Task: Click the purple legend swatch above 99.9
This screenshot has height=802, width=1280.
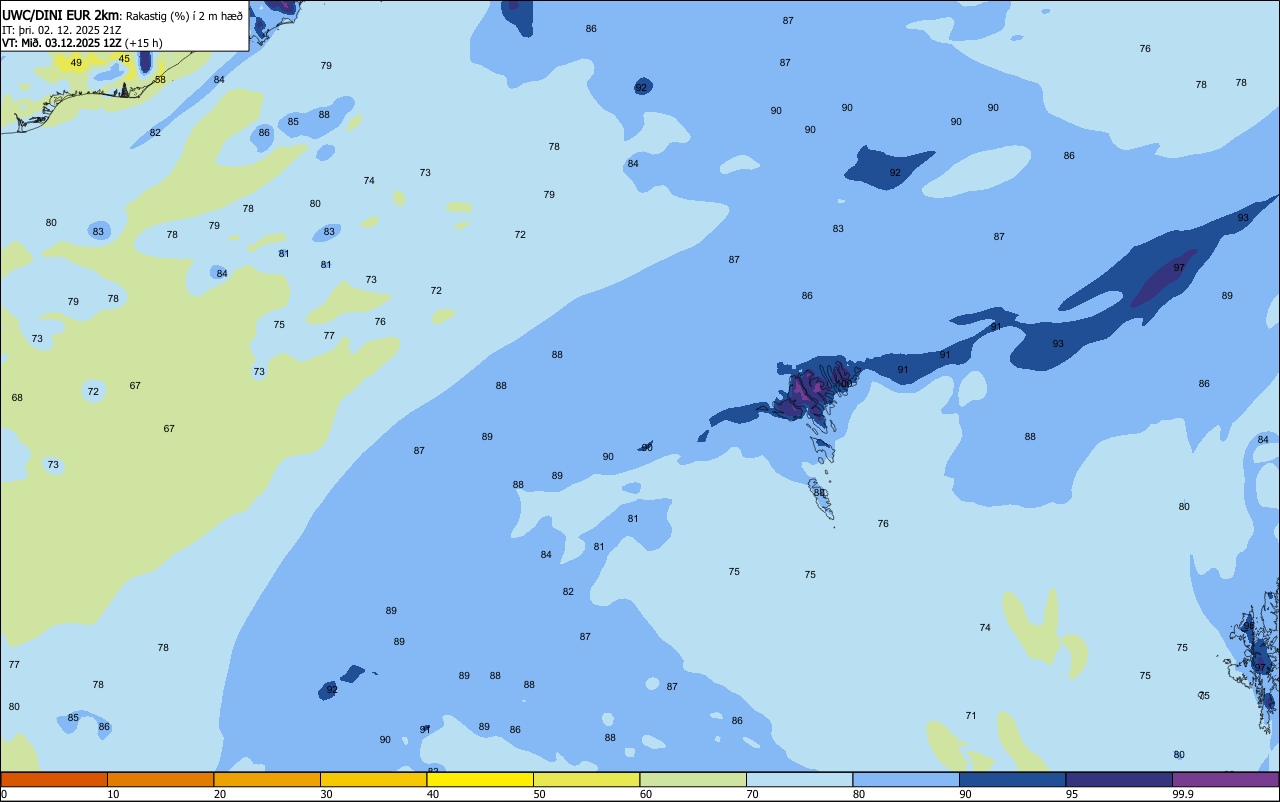Action: 1226,779
